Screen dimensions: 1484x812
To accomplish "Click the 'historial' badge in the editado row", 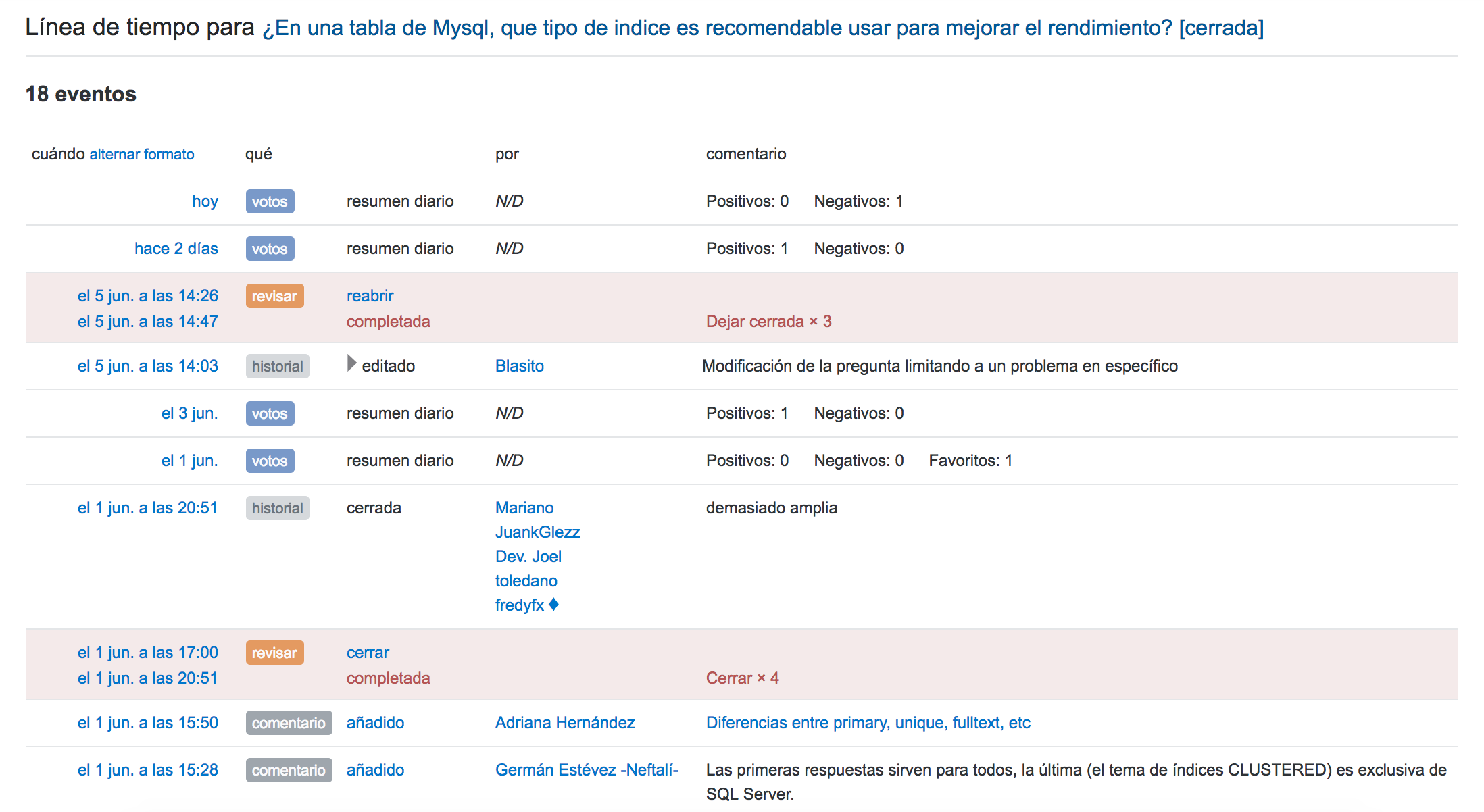I will click(277, 366).
